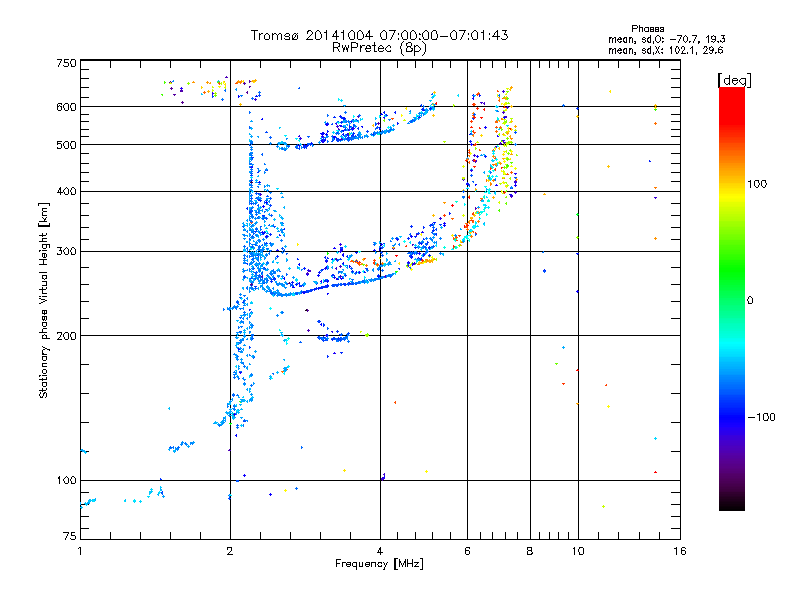The width and height of the screenshot is (800, 600).
Task: Click the y-axis tick label '200'
Action: [x=66, y=336]
